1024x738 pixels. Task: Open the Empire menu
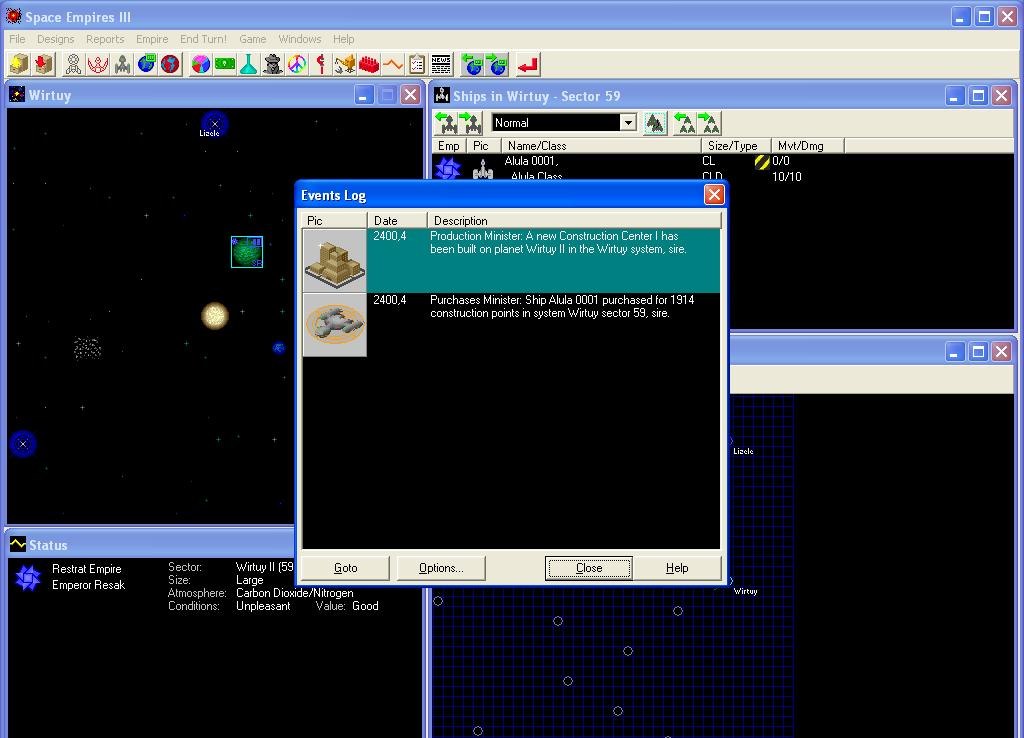(152, 39)
